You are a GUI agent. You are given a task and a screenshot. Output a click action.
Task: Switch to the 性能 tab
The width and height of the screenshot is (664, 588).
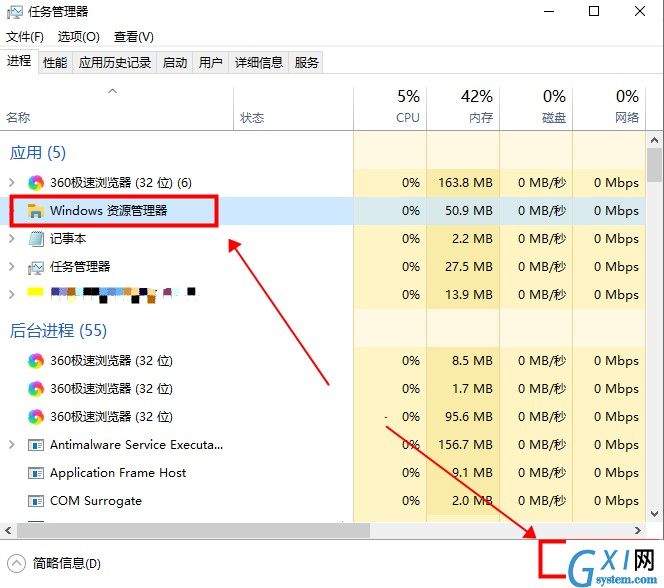tap(55, 63)
